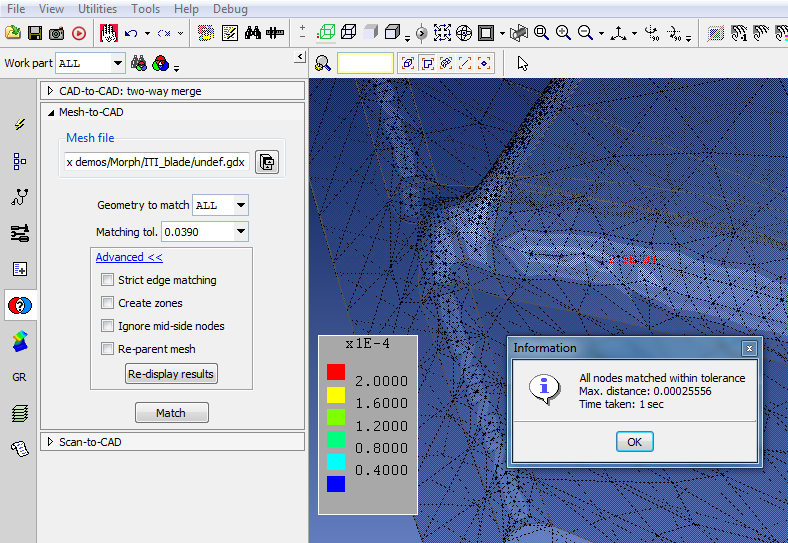Select the lightning bolt sidebar icon
Viewport: 788px width, 543px height.
(19, 125)
